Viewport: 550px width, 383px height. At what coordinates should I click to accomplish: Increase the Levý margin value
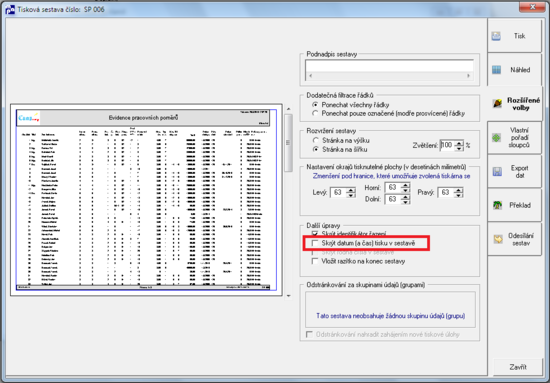351,190
